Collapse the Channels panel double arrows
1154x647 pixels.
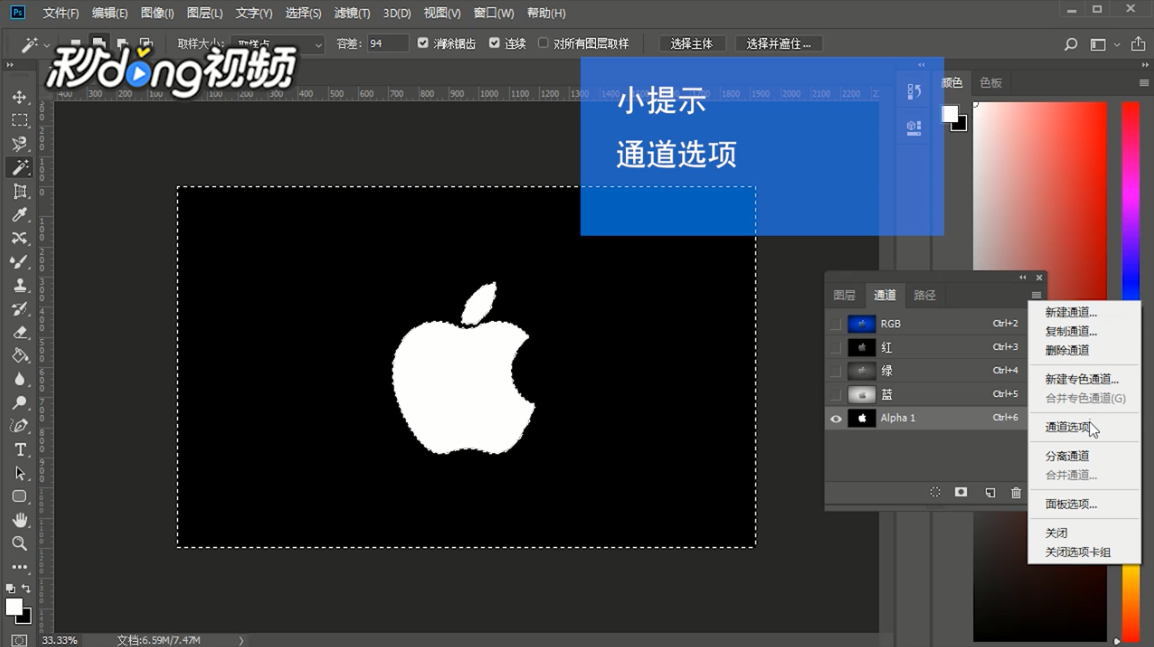pyautogui.click(x=1022, y=277)
